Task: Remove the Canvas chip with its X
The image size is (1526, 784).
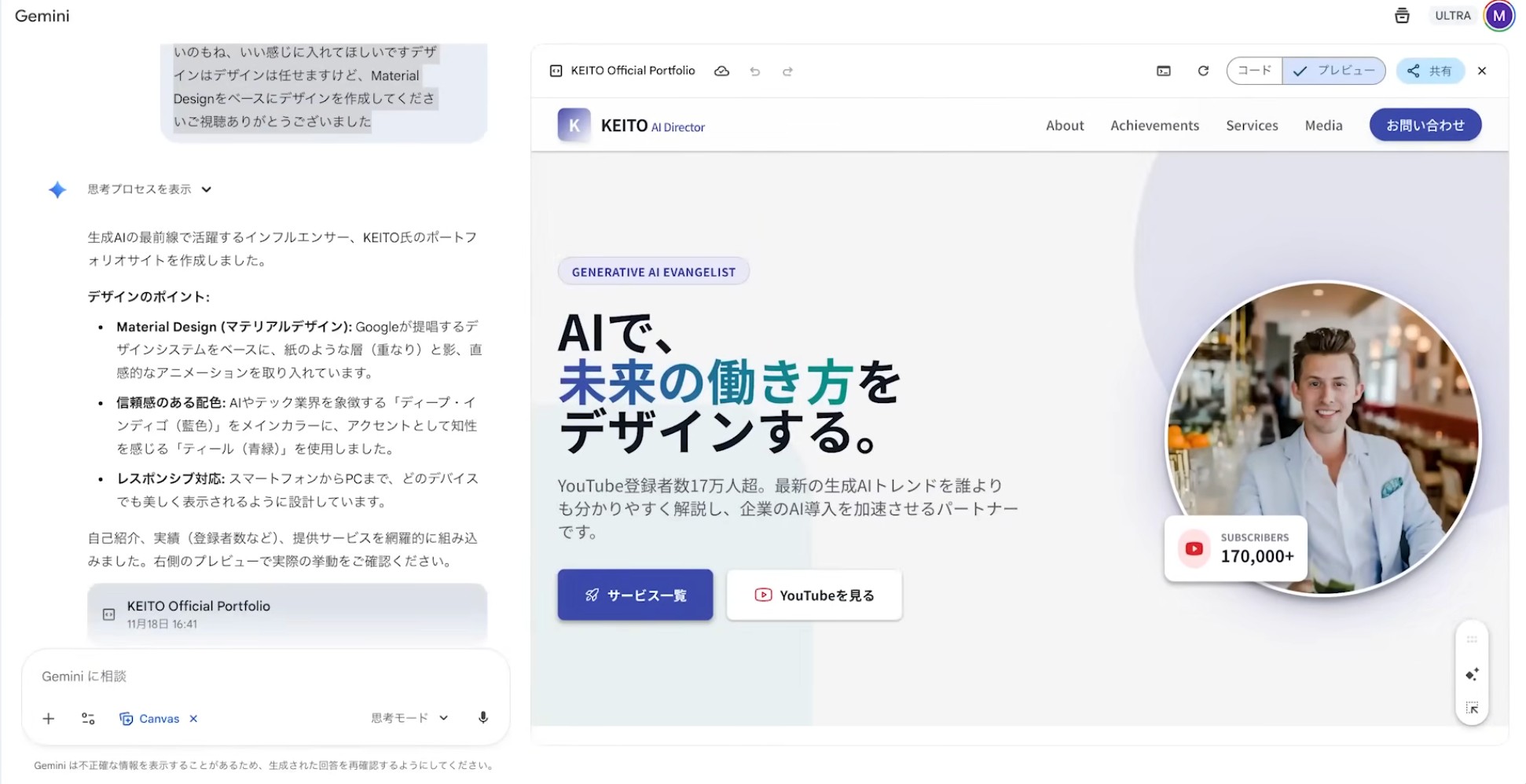Action: (x=193, y=718)
